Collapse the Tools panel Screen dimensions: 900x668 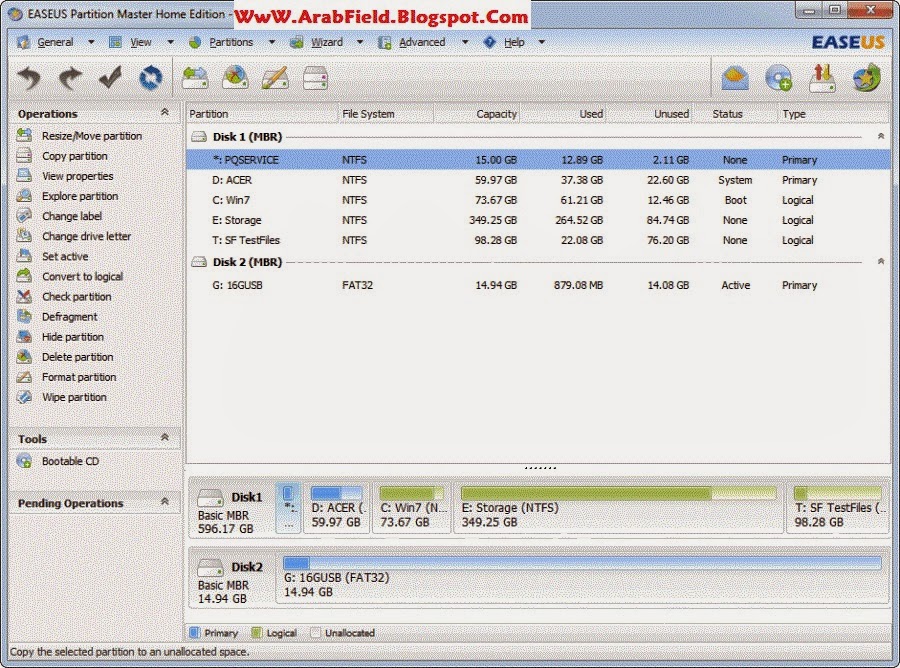tap(165, 437)
